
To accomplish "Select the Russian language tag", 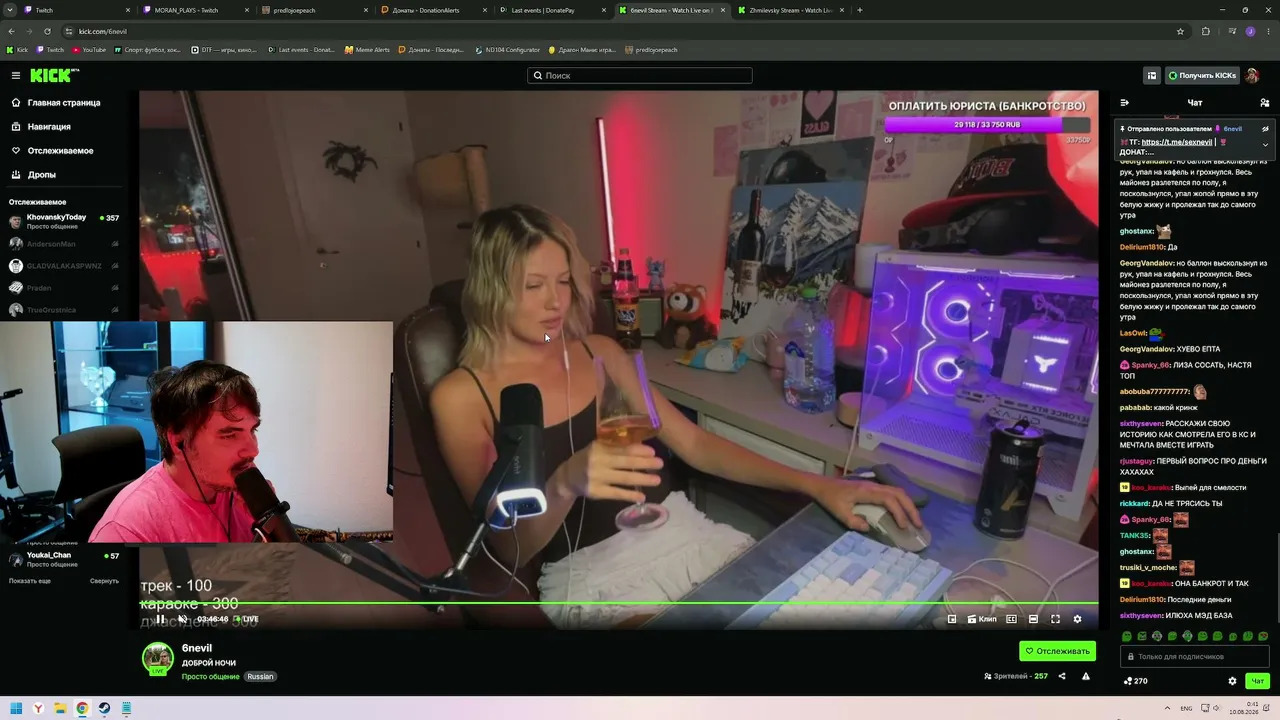I will [260, 677].
